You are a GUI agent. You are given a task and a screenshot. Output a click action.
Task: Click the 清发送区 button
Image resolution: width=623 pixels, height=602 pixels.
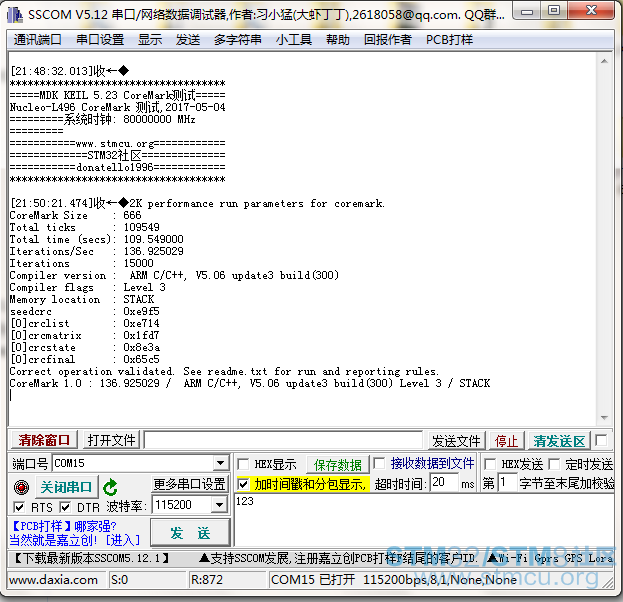[x=559, y=441]
